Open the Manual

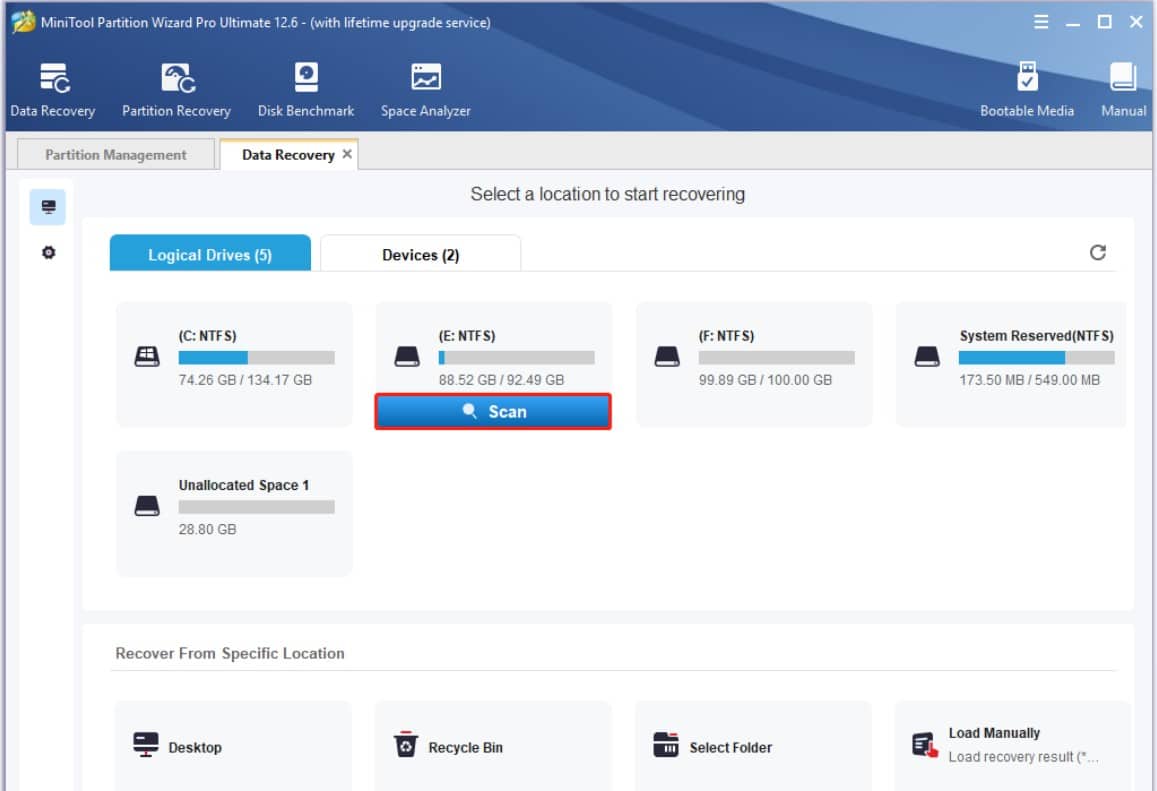coord(1123,89)
